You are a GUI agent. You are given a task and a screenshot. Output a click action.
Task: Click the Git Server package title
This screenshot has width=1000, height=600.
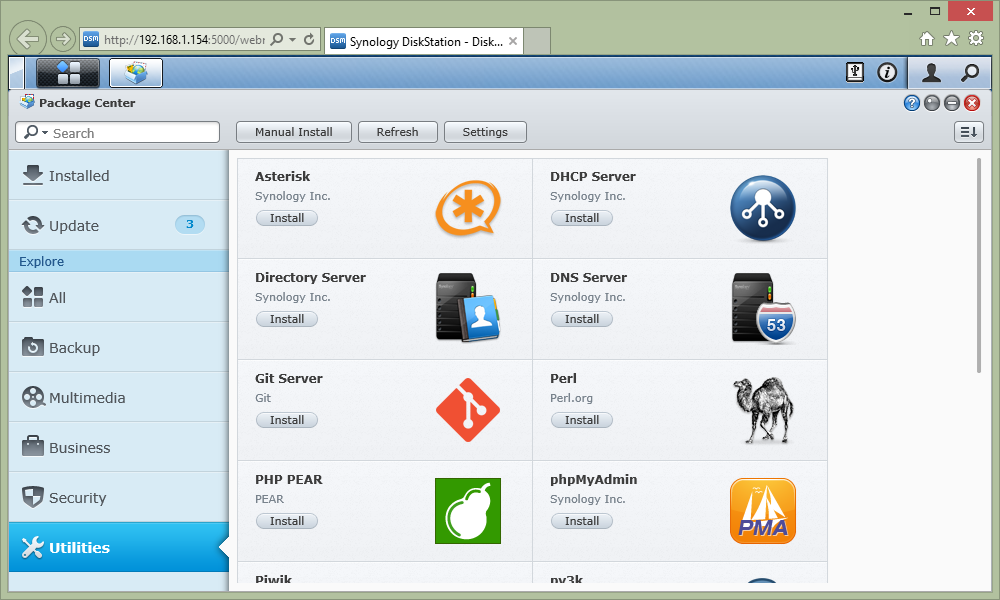coord(289,379)
